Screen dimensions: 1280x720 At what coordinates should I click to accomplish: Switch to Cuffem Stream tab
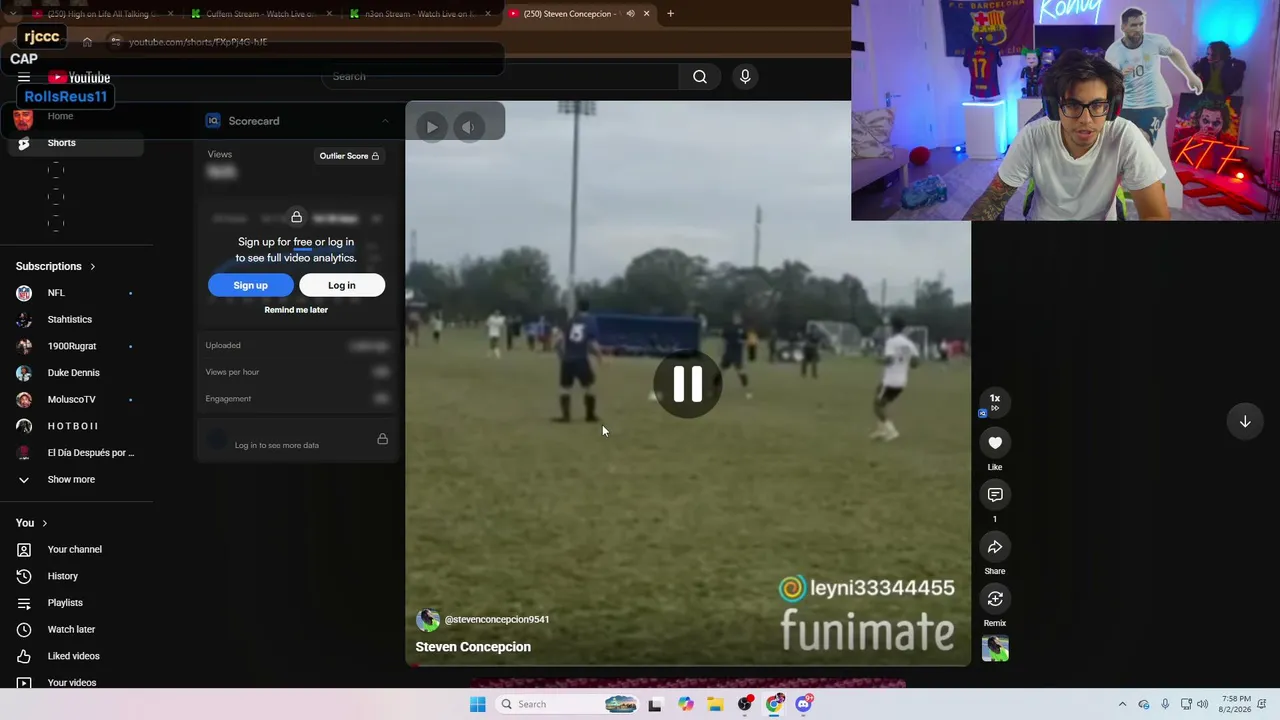tap(261, 14)
